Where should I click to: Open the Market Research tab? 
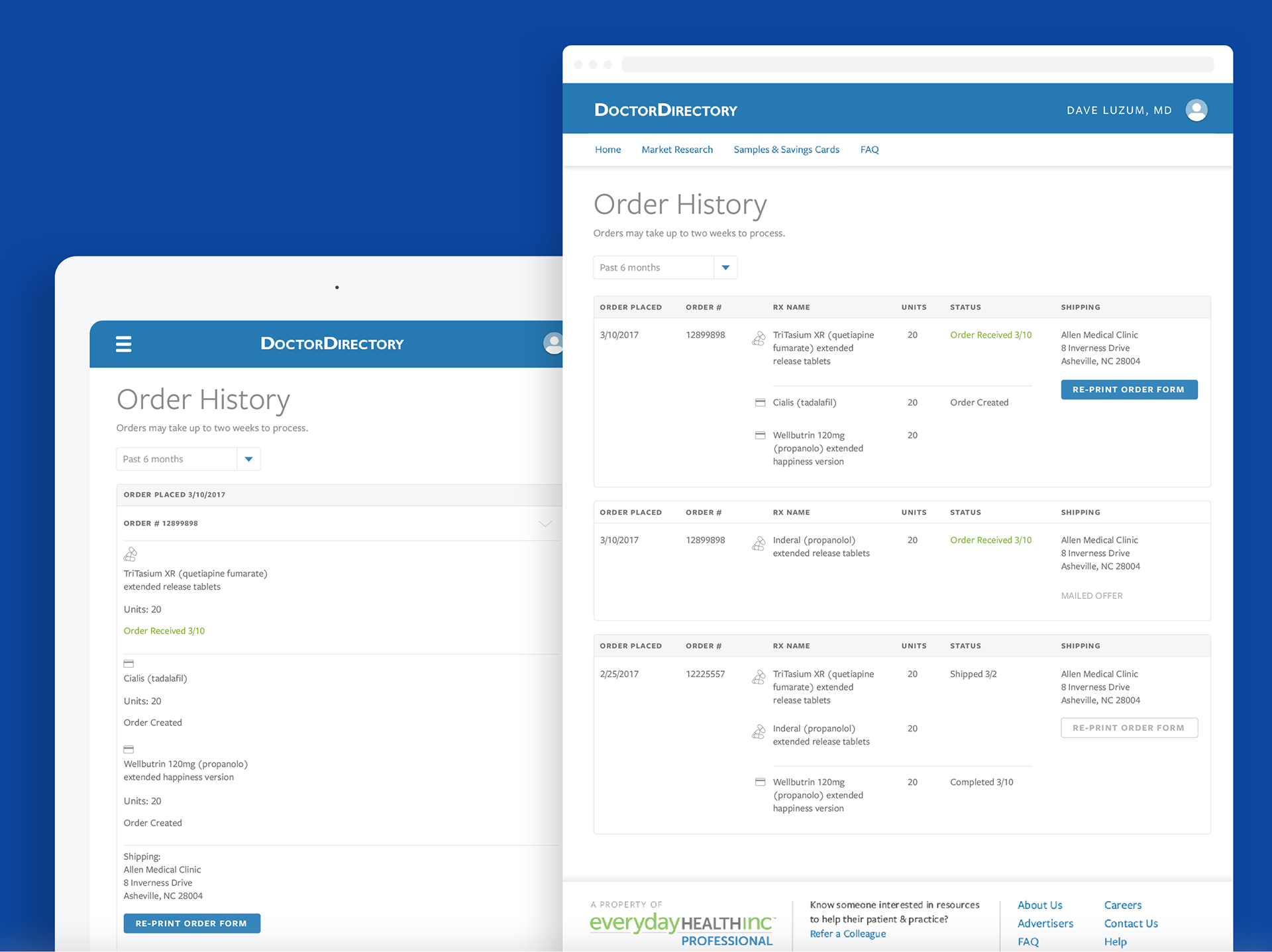pos(677,150)
